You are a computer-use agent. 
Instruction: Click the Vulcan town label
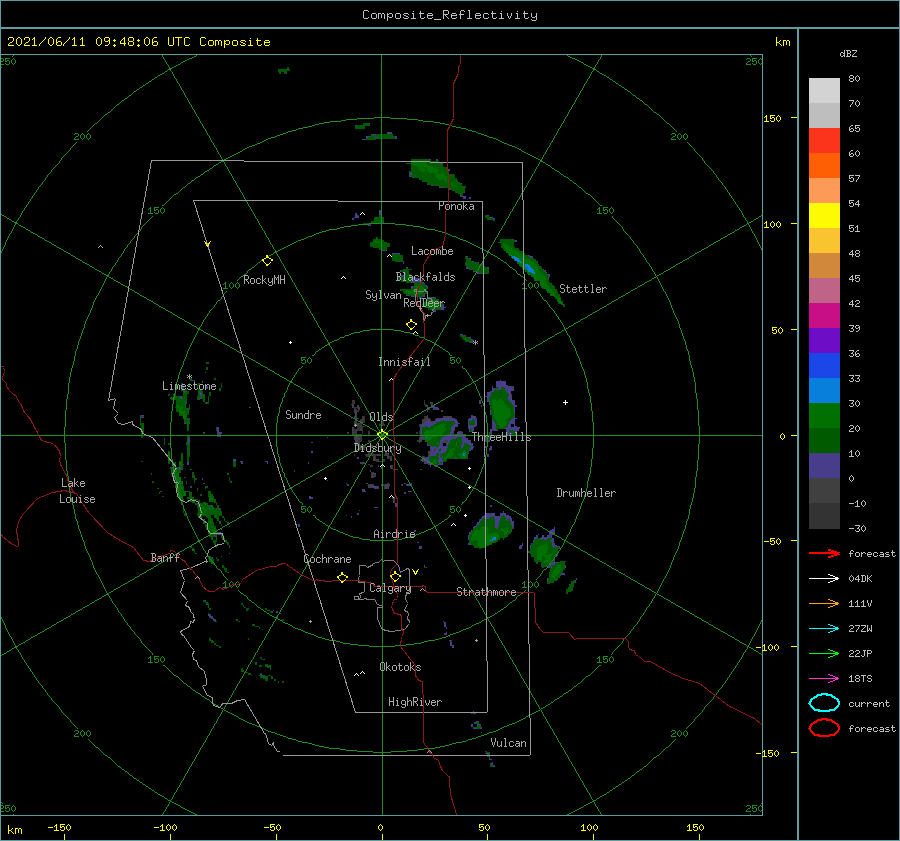(x=508, y=743)
